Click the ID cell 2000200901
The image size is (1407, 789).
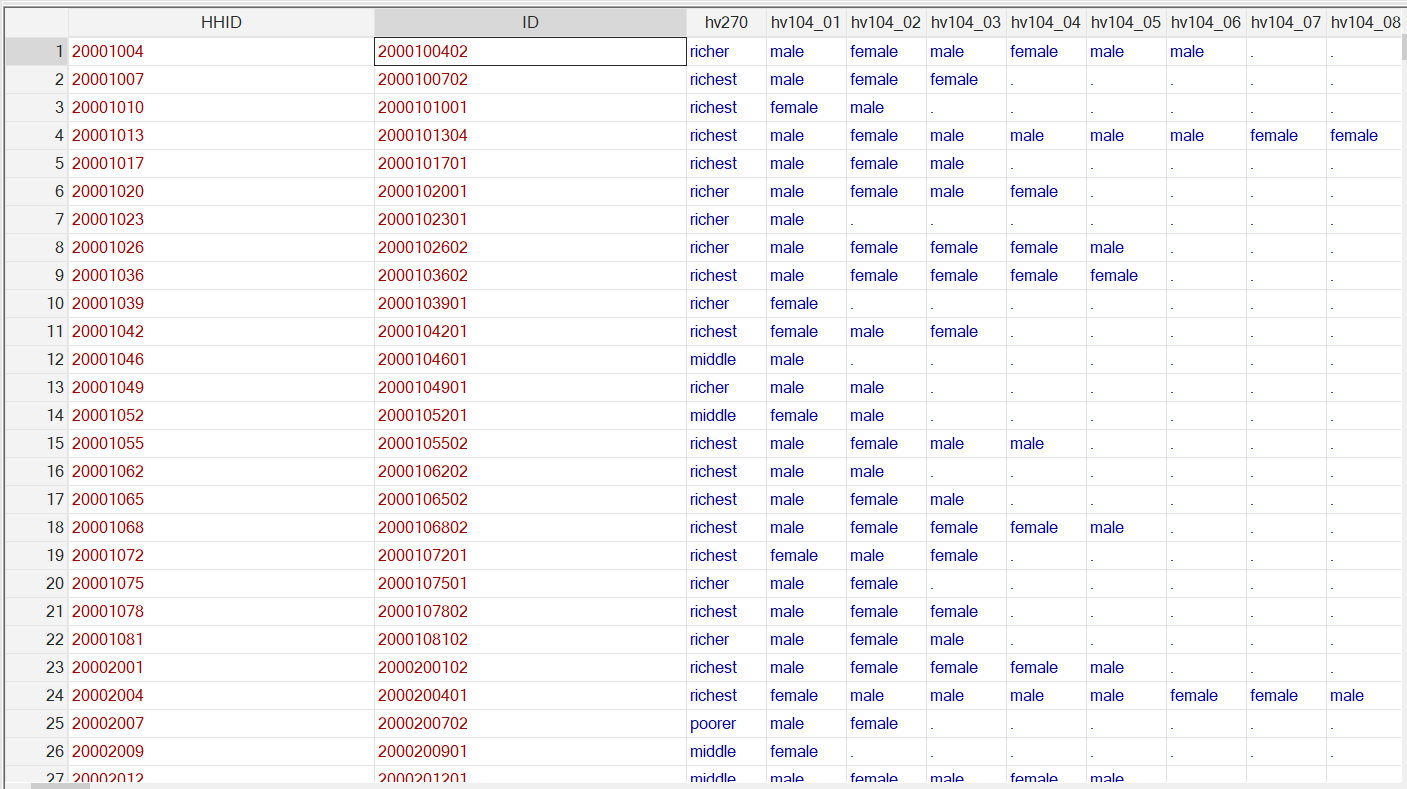[x=530, y=751]
